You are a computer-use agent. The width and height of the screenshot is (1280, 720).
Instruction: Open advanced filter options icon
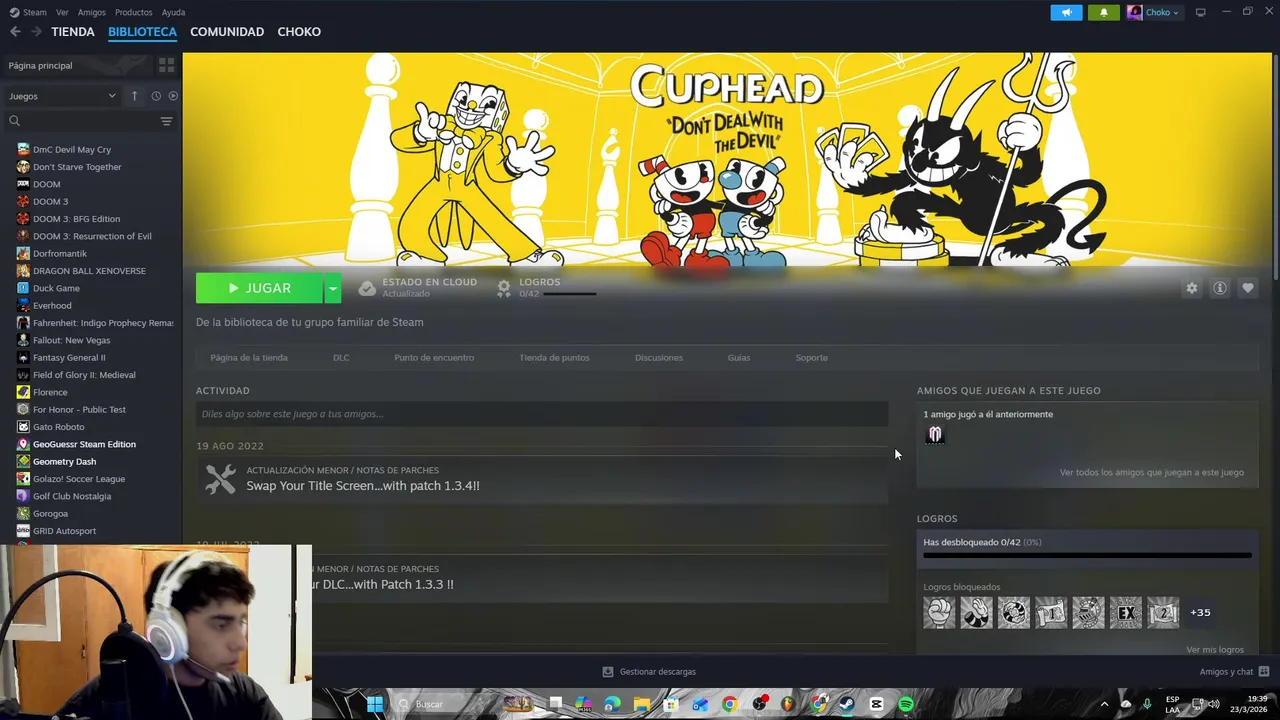166,121
